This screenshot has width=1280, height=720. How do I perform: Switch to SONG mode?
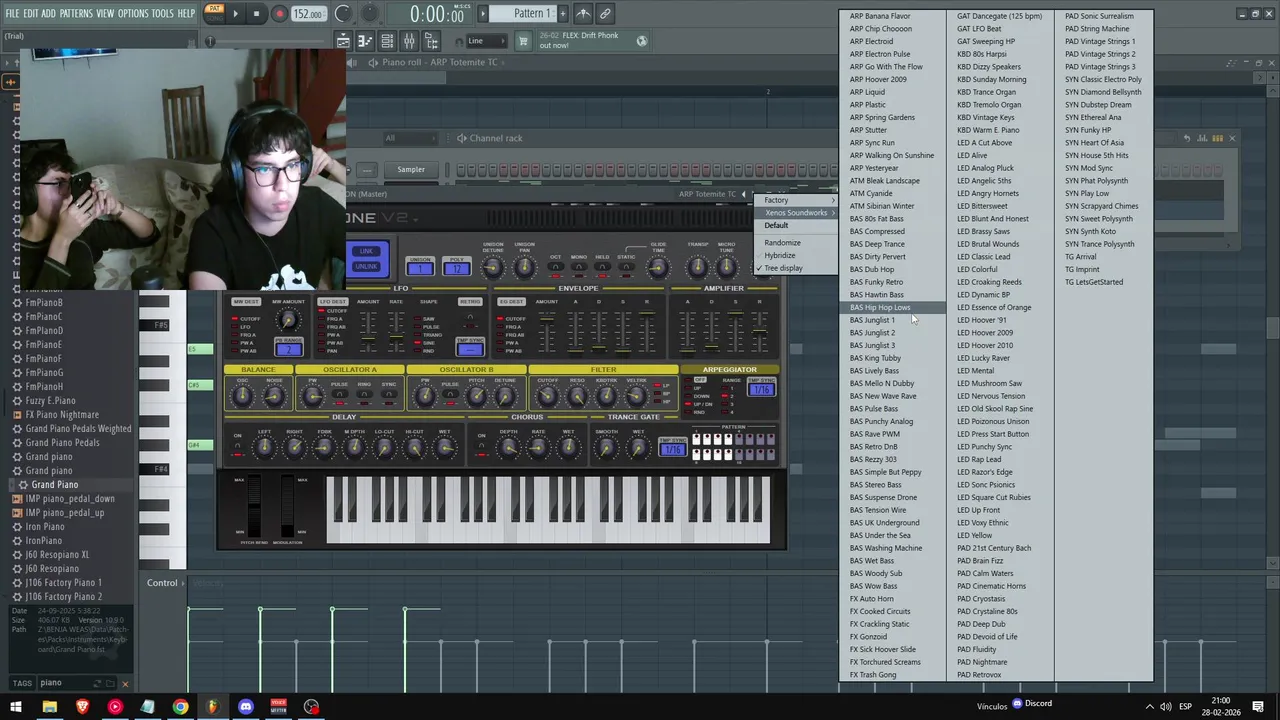coord(214,18)
